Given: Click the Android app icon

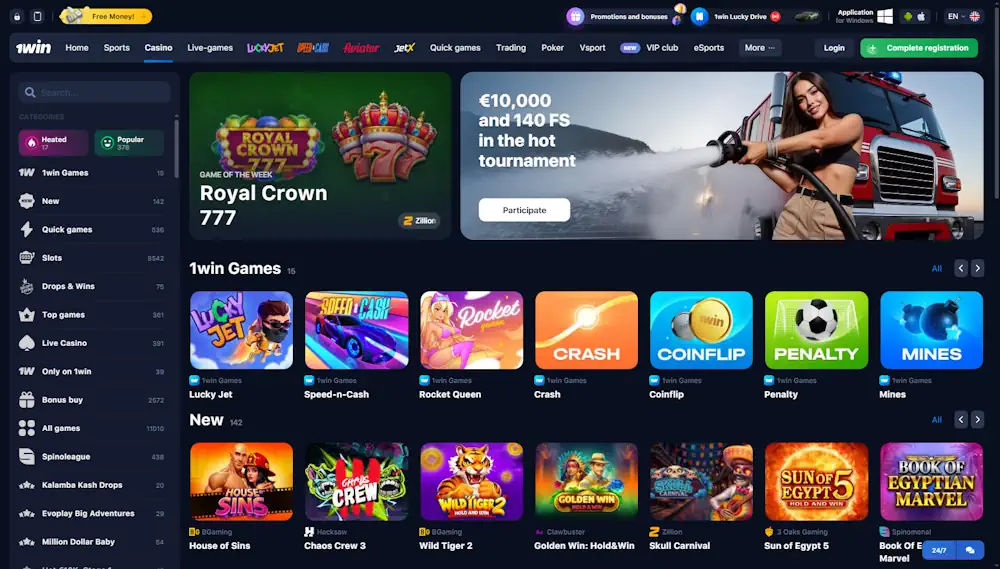Looking at the screenshot, I should pos(908,17).
